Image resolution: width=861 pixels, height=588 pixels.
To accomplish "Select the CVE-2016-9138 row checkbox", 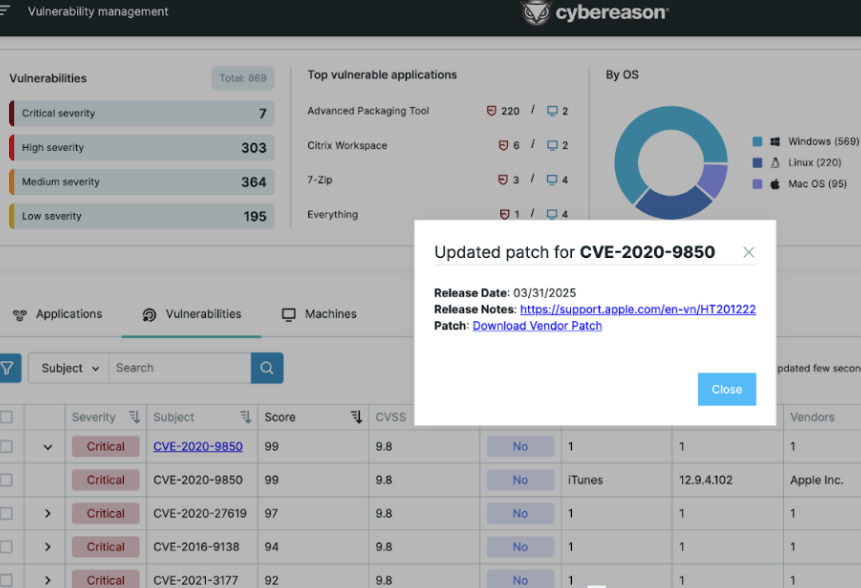I will [7, 547].
